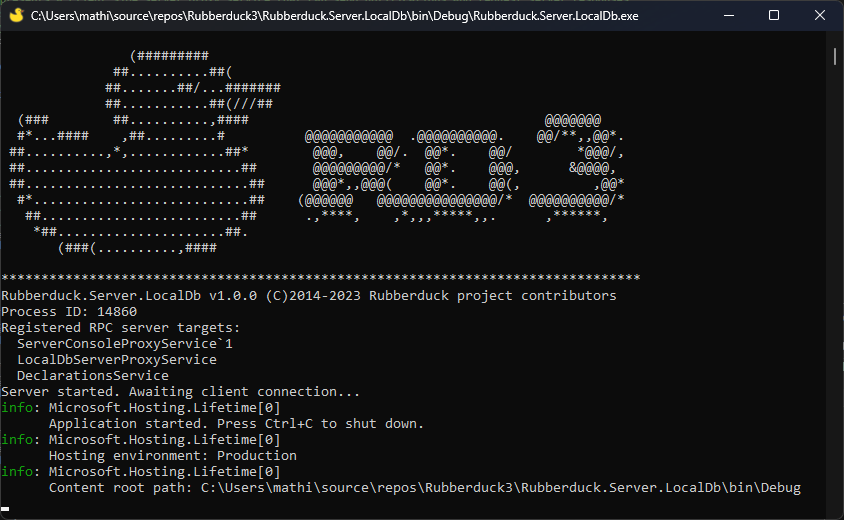Maximize the console window

pos(774,16)
